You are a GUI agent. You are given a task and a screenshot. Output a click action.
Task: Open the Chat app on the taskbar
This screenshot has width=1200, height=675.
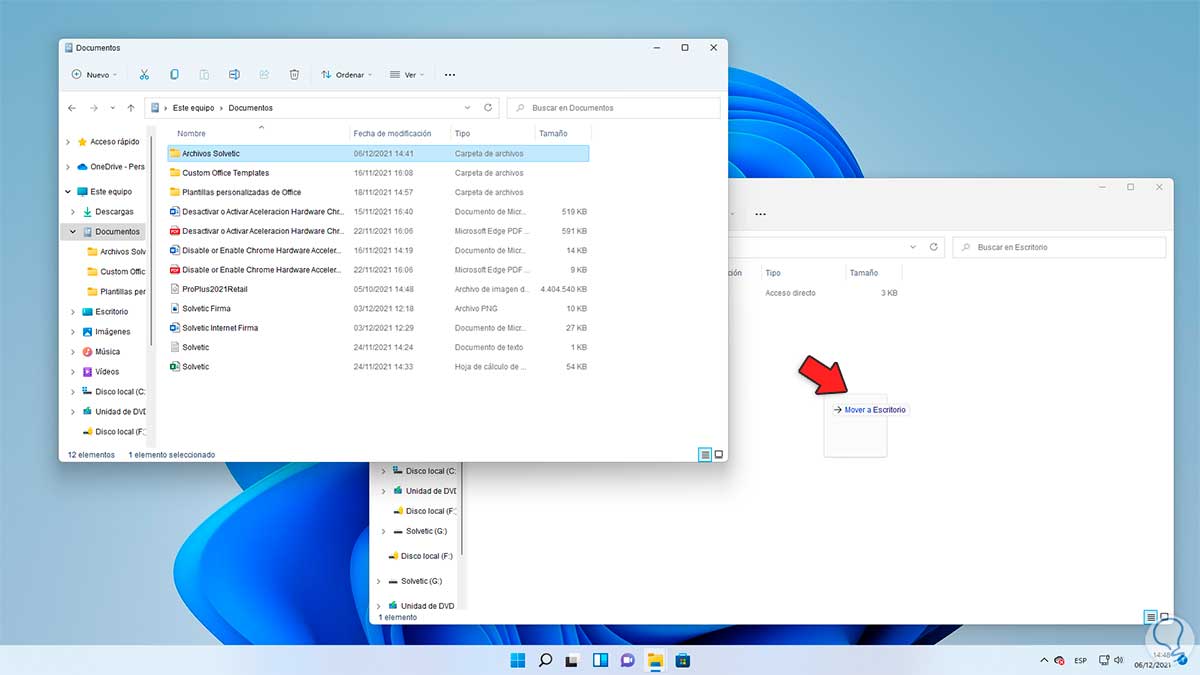point(627,660)
